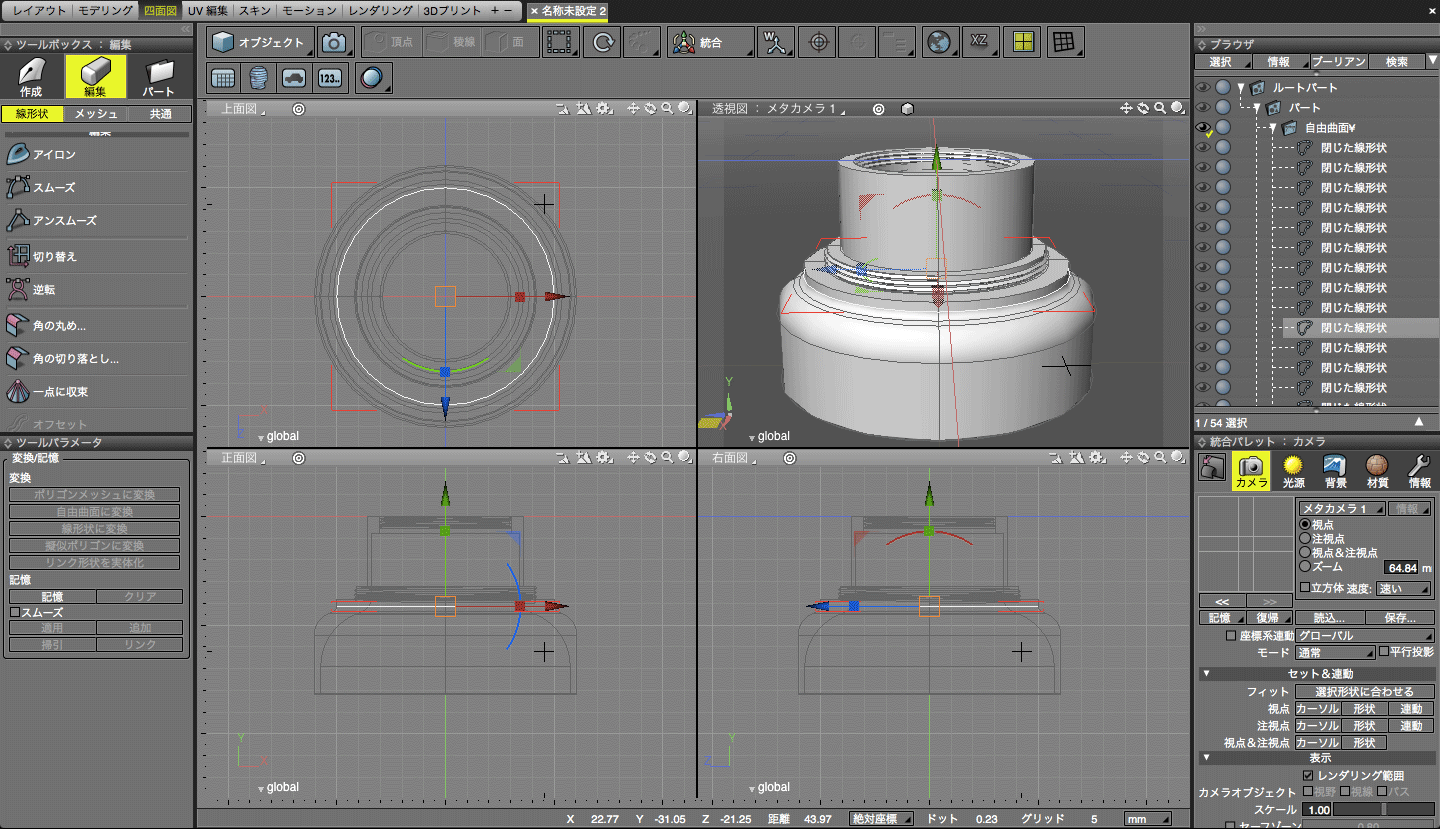1440x829 pixels.
Task: Collapse the 自由曲面 tree node
Action: (1273, 128)
